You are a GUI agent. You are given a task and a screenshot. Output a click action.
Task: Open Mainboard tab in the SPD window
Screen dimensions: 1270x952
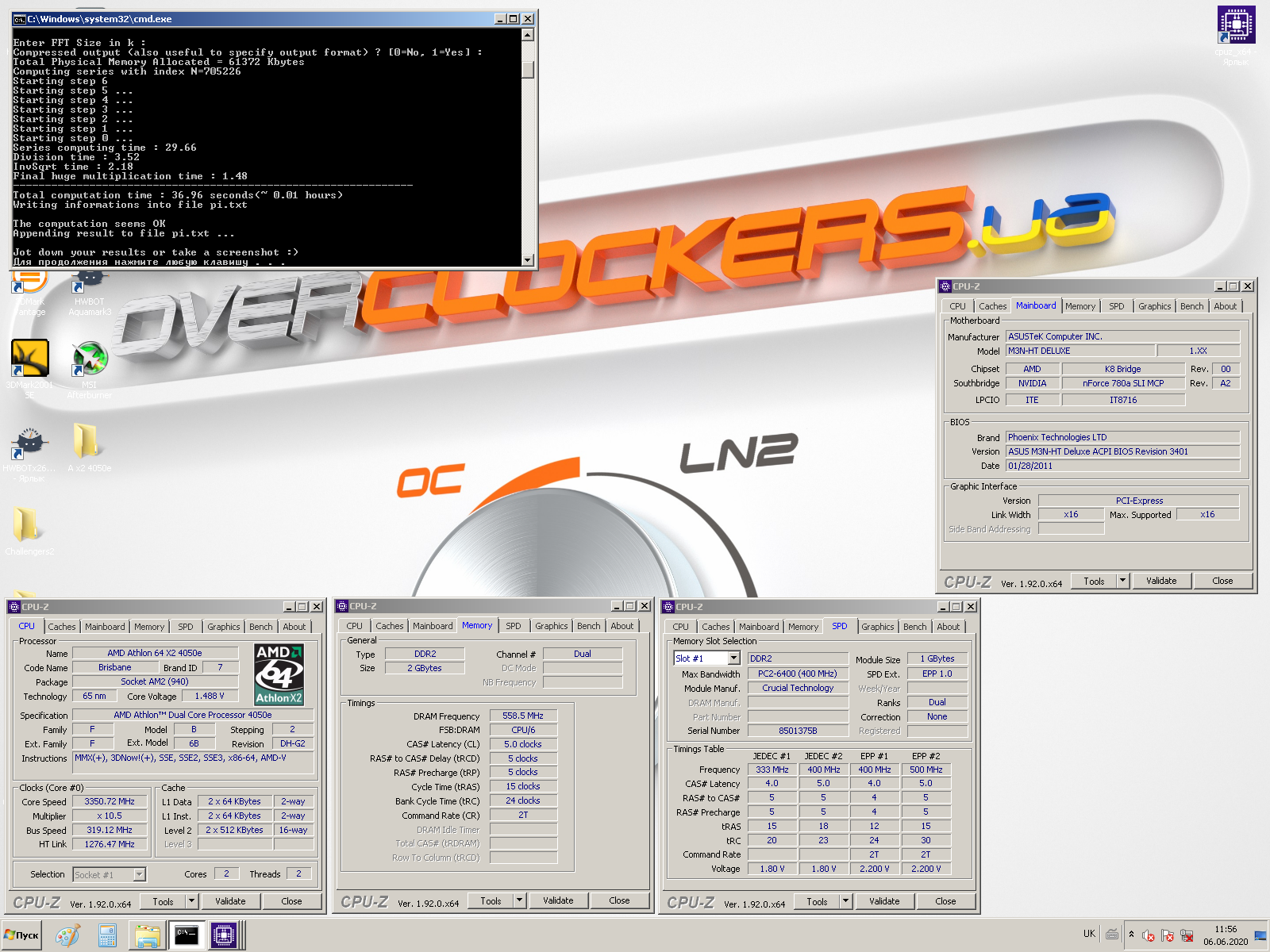click(x=759, y=627)
